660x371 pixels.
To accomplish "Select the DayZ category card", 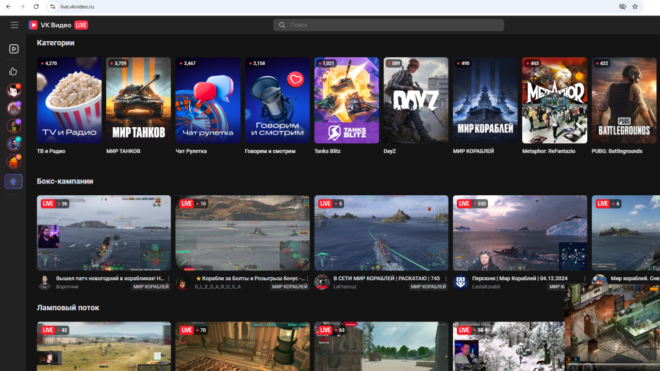I will click(416, 105).
